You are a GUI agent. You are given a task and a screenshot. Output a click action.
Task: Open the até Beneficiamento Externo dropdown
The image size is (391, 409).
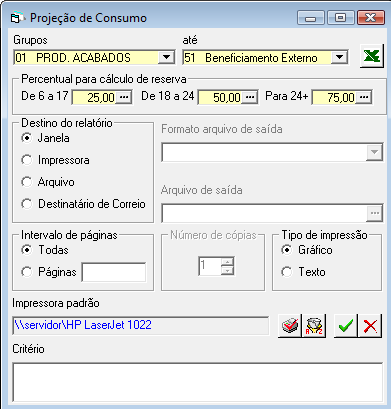coord(339,58)
